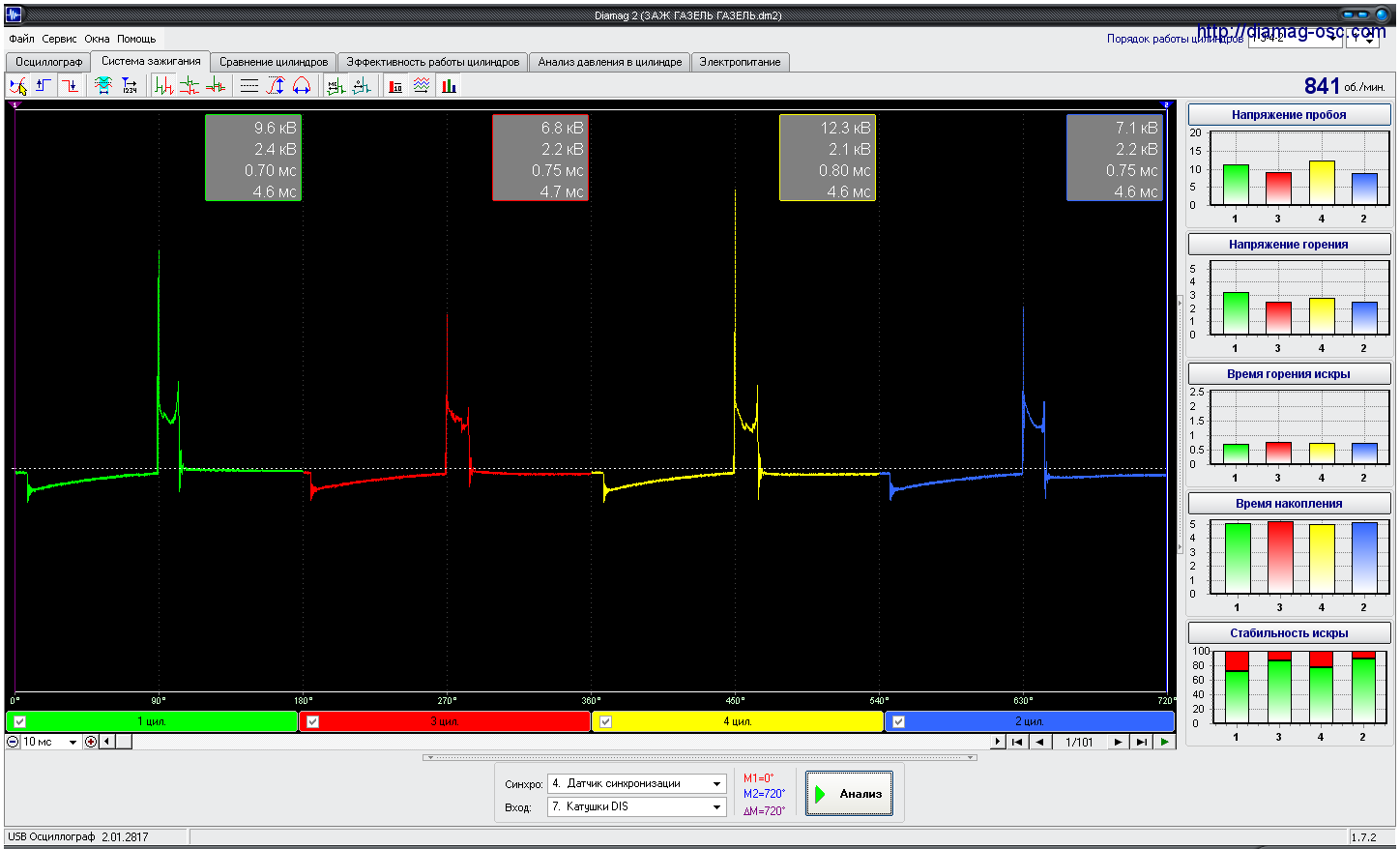Jump to first frame
The width and height of the screenshot is (1400, 849).
click(1017, 742)
